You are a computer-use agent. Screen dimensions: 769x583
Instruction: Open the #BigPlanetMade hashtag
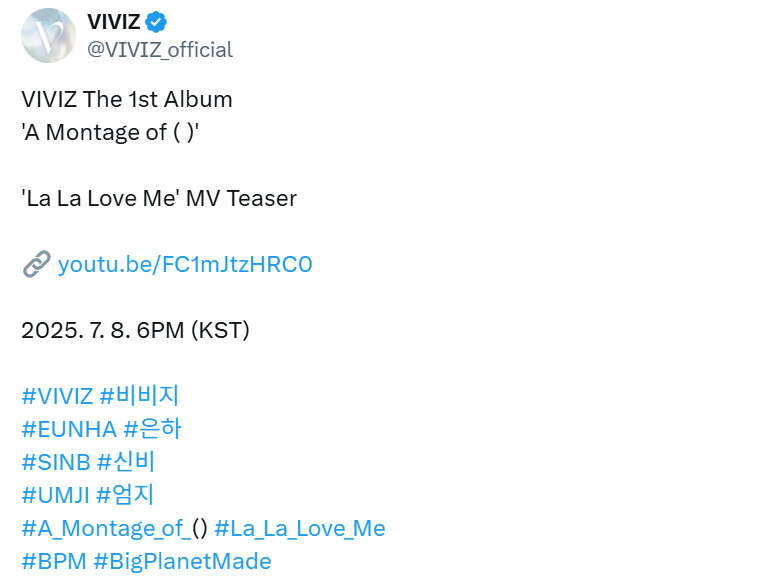[x=182, y=561]
